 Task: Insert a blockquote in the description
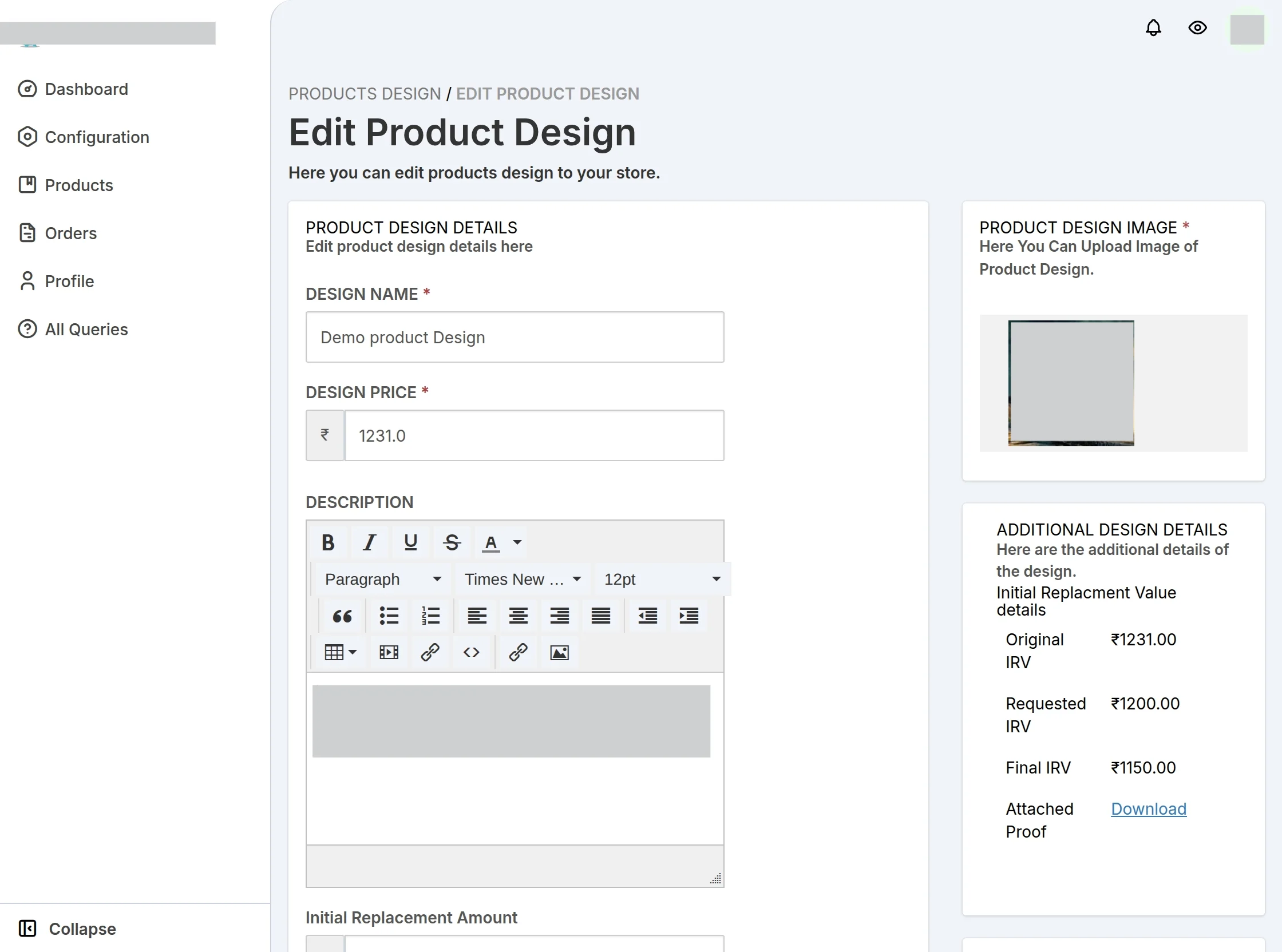pyautogui.click(x=342, y=616)
